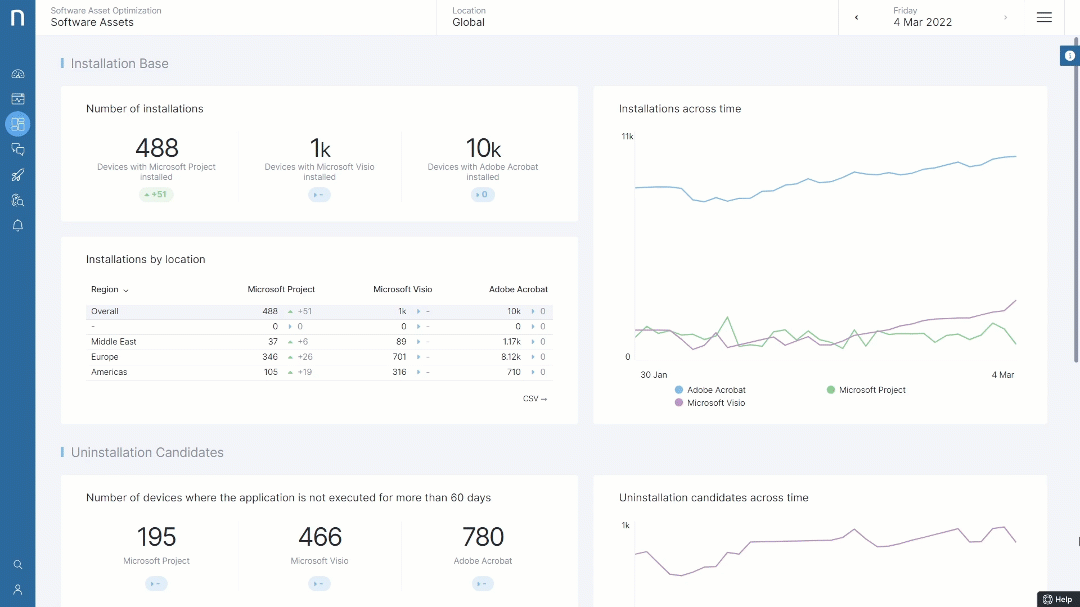Go to the previous date with left arrow
This screenshot has width=1080, height=607.
[856, 17]
